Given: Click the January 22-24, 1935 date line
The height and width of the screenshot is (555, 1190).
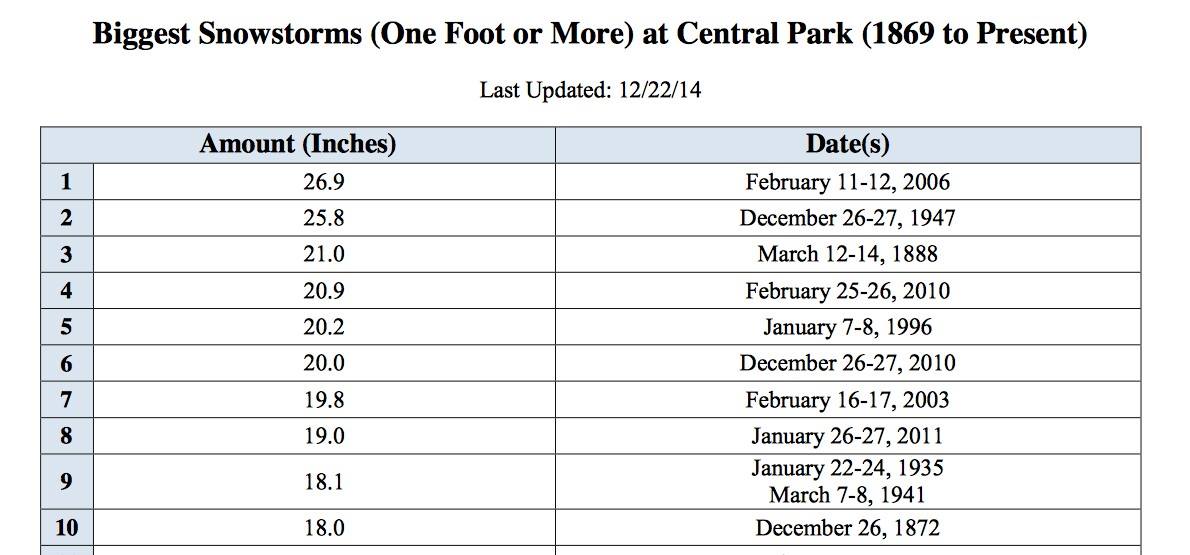Looking at the screenshot, I should point(847,468).
